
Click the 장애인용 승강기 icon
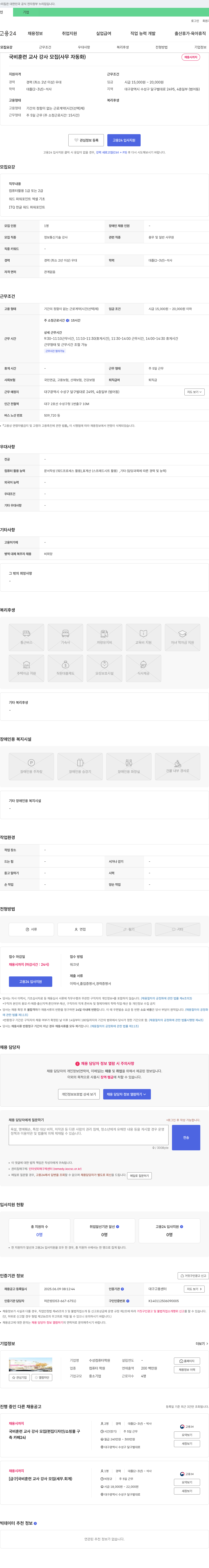80,766
